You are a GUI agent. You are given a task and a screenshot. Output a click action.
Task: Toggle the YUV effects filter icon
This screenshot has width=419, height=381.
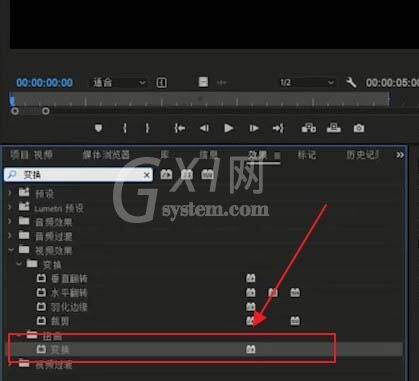pyautogui.click(x=207, y=174)
